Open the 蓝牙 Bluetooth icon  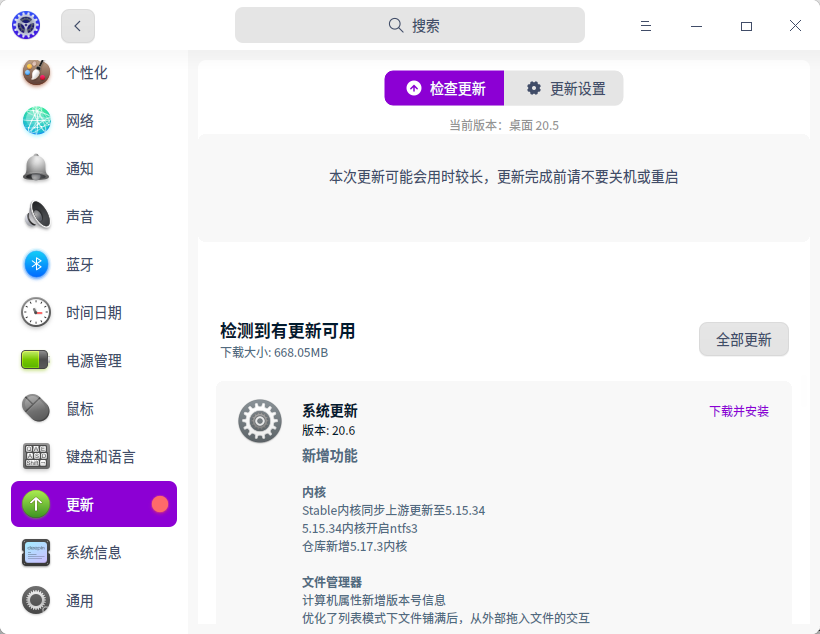(37, 264)
